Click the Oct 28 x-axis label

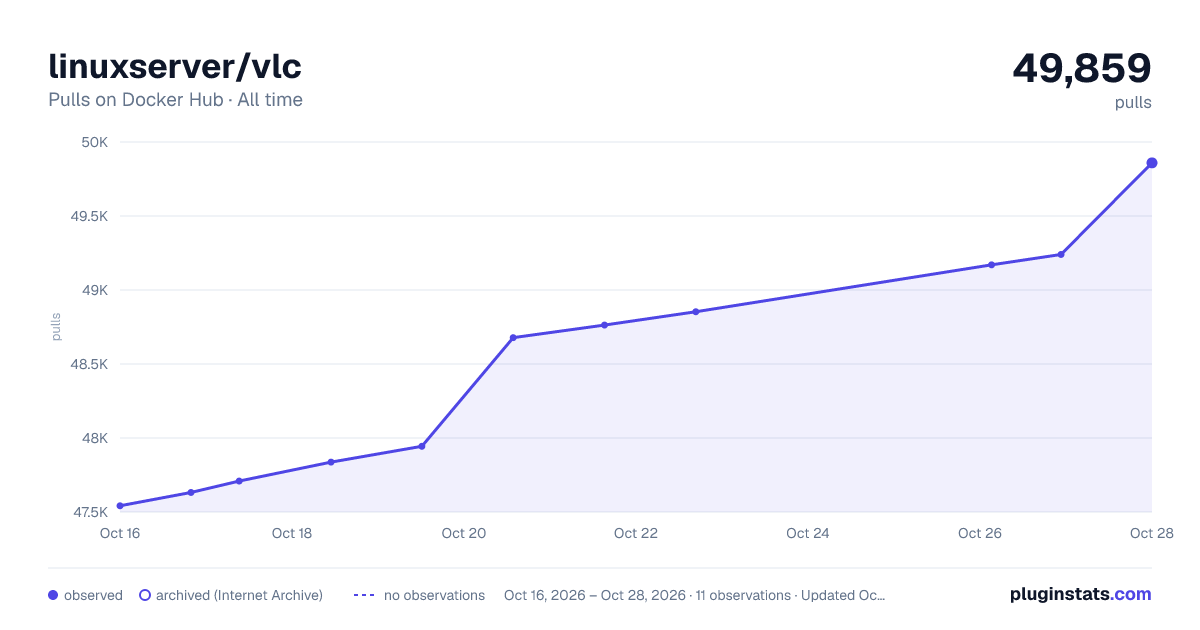click(x=1152, y=534)
